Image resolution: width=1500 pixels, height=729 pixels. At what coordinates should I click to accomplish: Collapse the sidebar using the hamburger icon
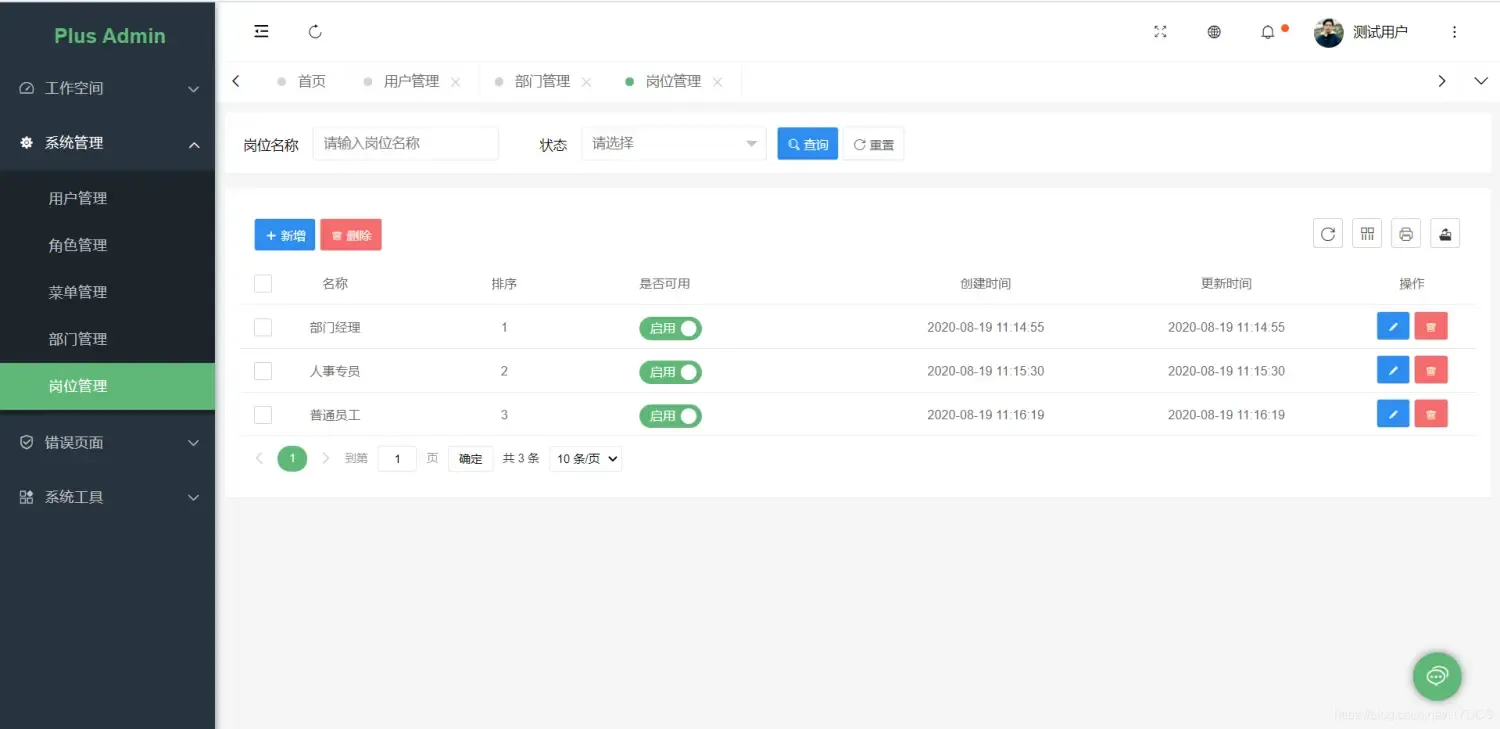(261, 31)
